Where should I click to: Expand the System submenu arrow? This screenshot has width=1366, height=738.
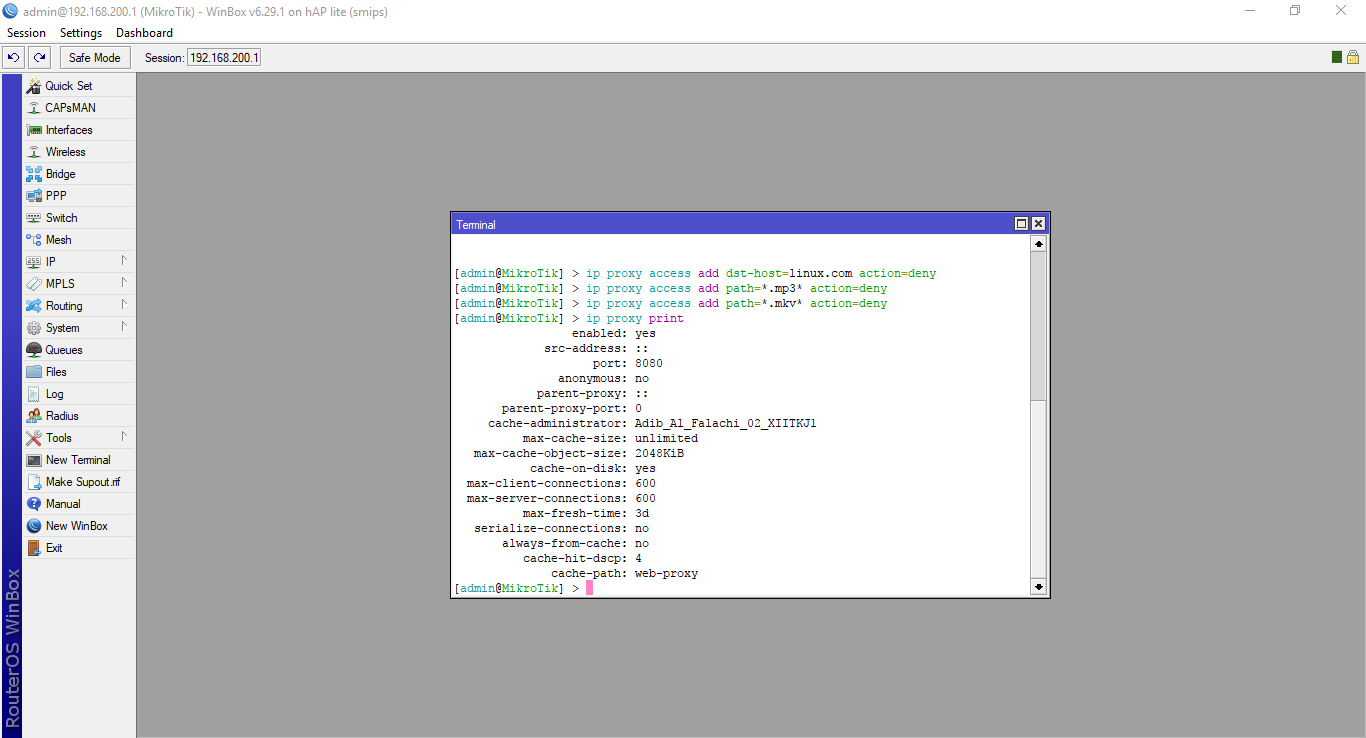[x=124, y=327]
